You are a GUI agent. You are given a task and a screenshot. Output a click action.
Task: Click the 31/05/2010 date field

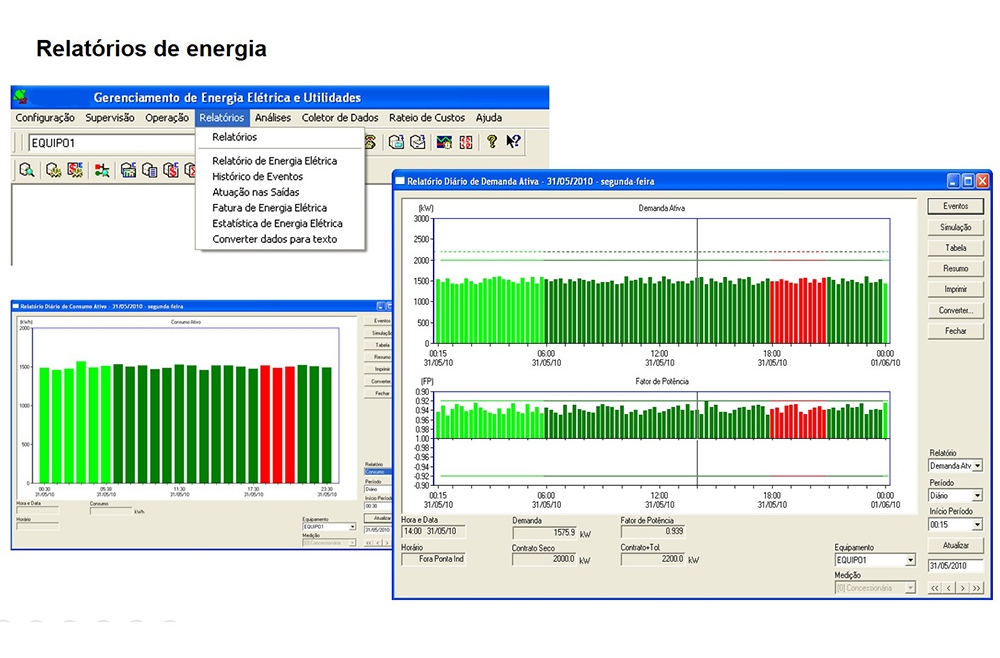pyautogui.click(x=955, y=566)
